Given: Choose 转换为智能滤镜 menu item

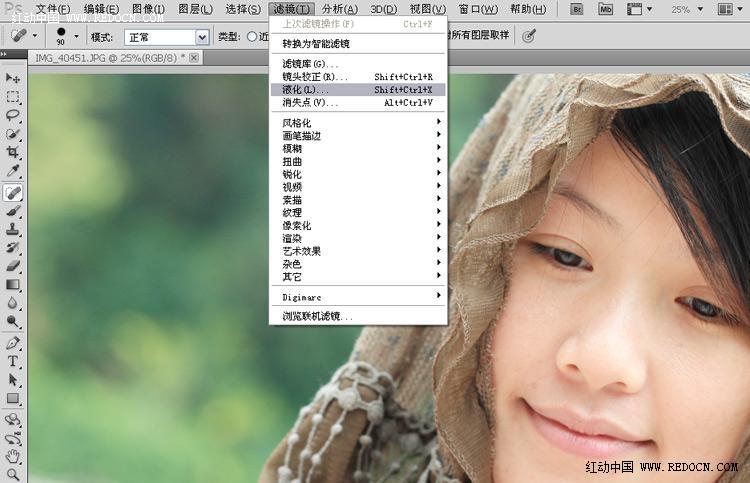Looking at the screenshot, I should tap(359, 44).
